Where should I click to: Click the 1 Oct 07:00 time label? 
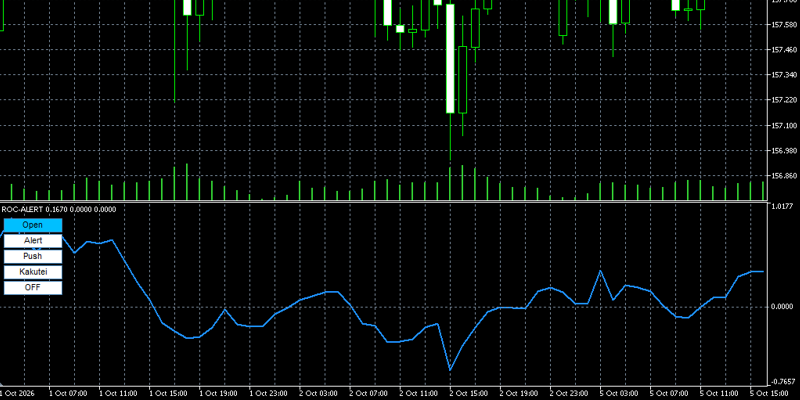tap(68, 393)
